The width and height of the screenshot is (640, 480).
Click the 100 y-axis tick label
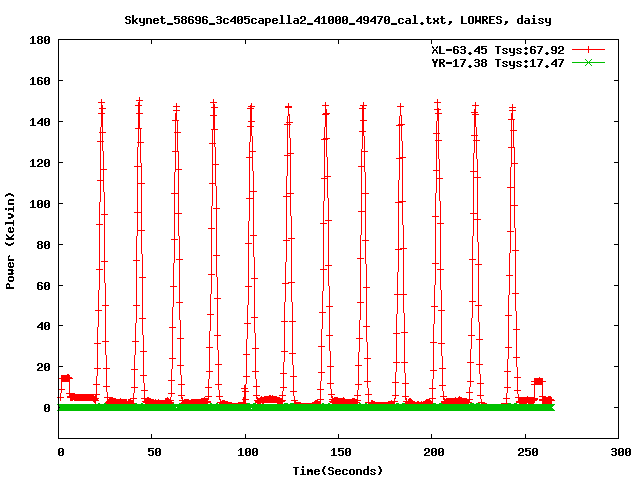[x=40, y=204]
